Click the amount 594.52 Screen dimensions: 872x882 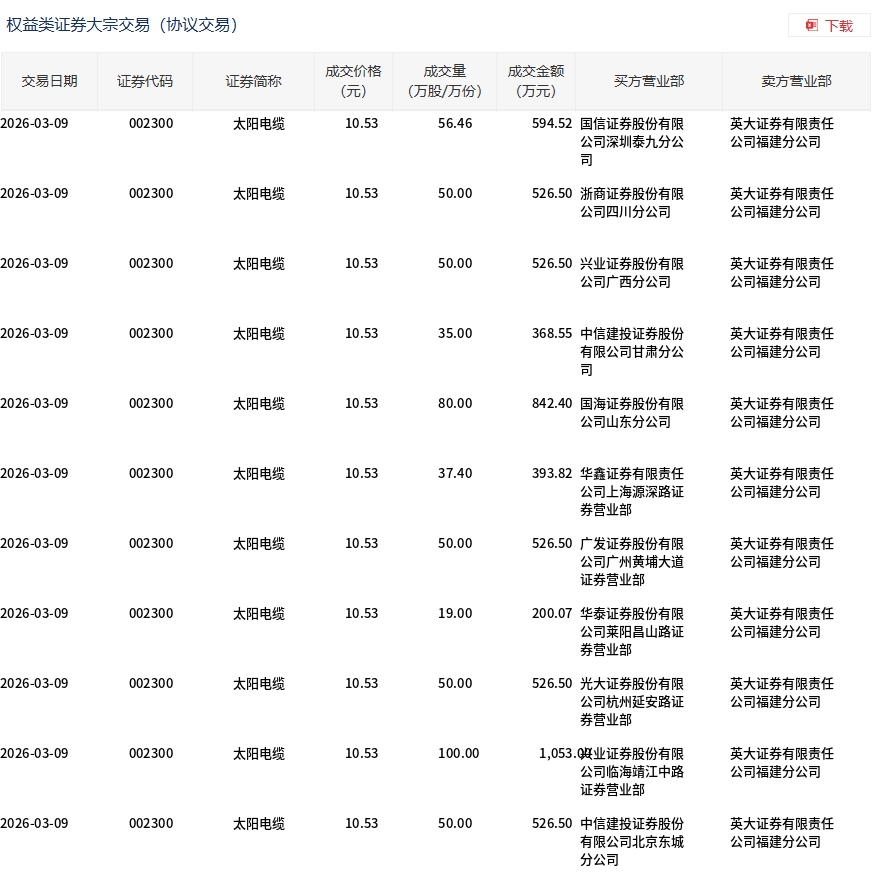pos(551,124)
